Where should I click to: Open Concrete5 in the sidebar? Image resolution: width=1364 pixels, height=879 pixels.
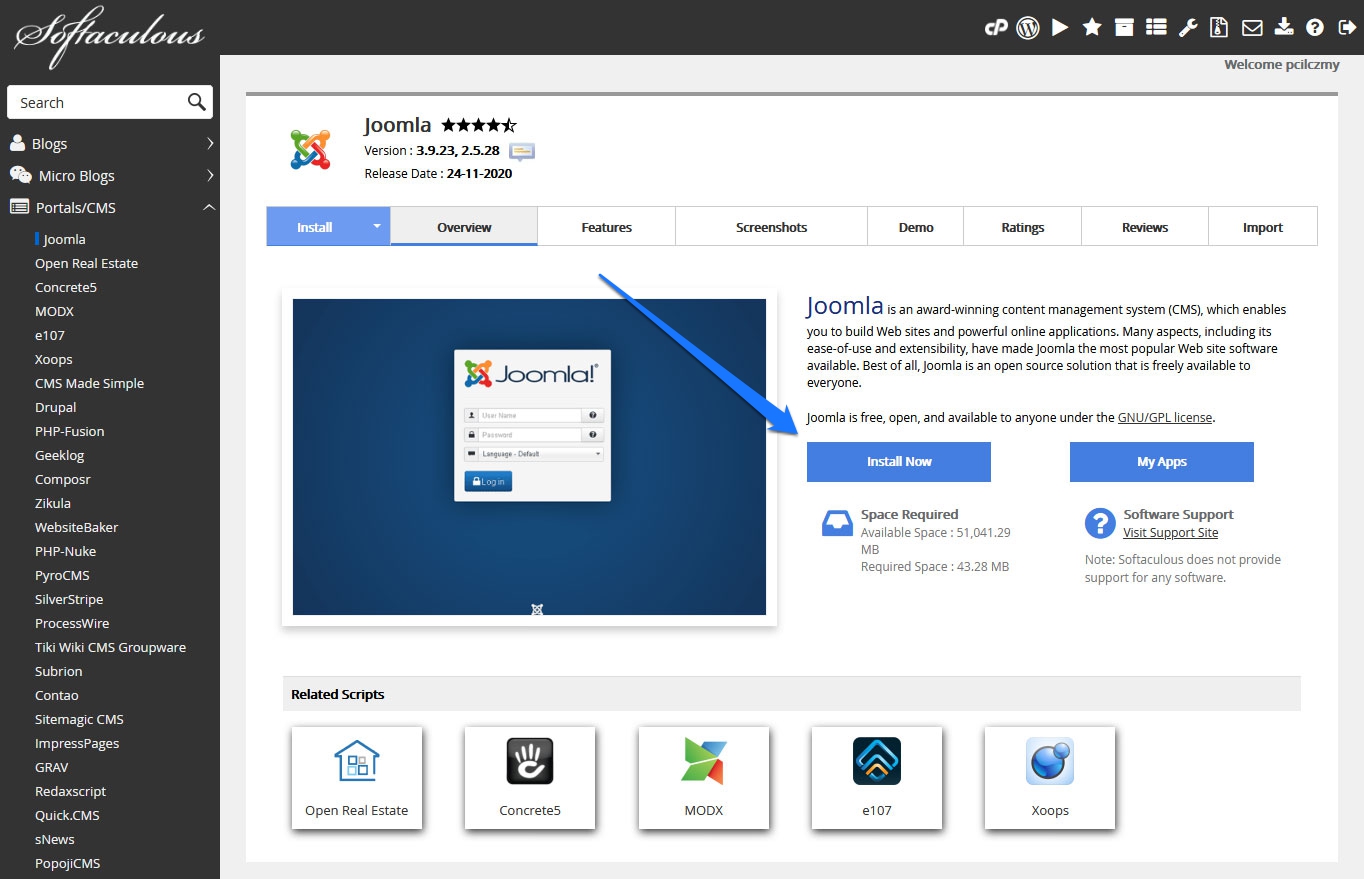click(65, 288)
